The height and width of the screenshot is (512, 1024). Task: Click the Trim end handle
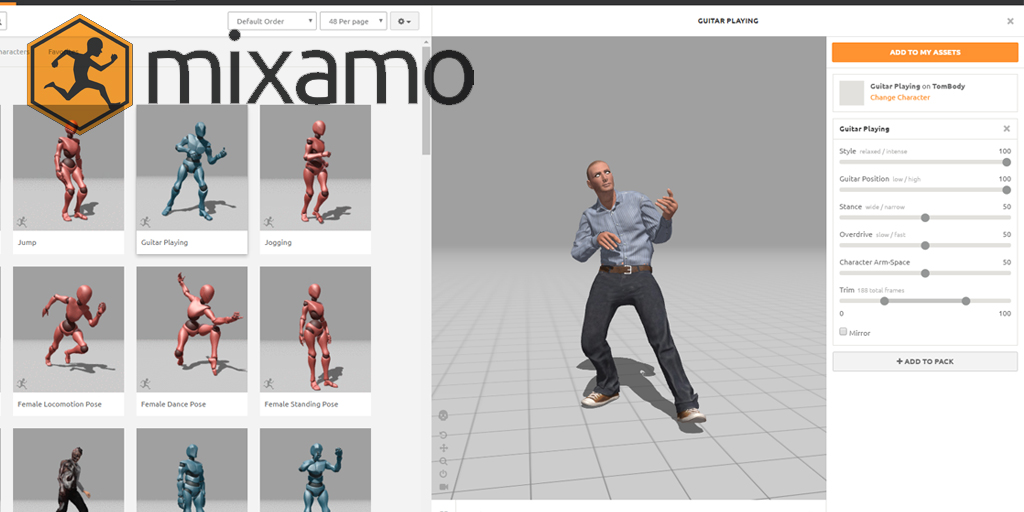click(966, 301)
